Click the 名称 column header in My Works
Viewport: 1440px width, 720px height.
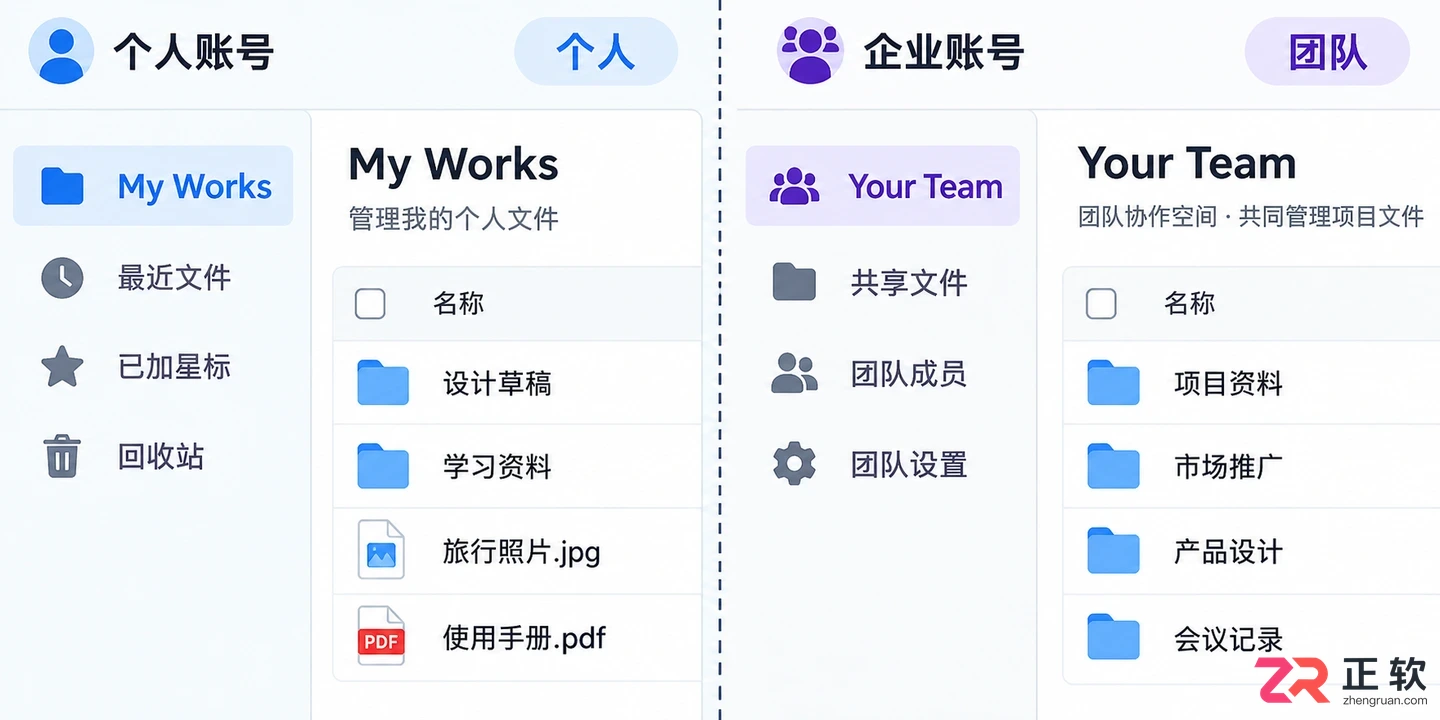coord(458,303)
